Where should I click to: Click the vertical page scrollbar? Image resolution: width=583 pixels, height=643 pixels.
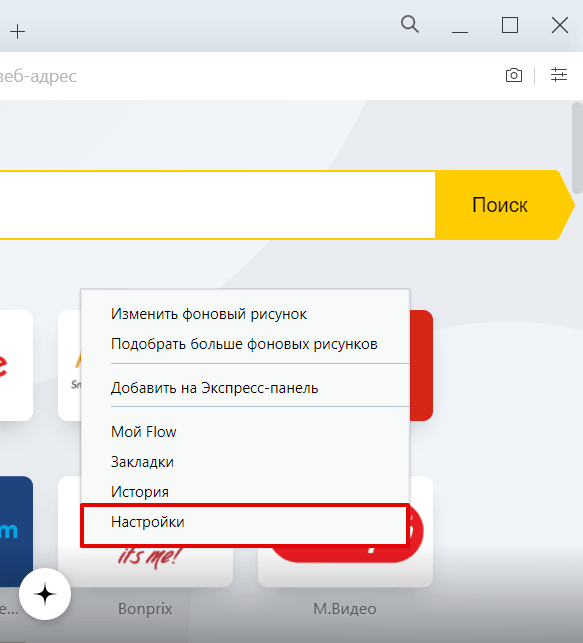tap(577, 144)
